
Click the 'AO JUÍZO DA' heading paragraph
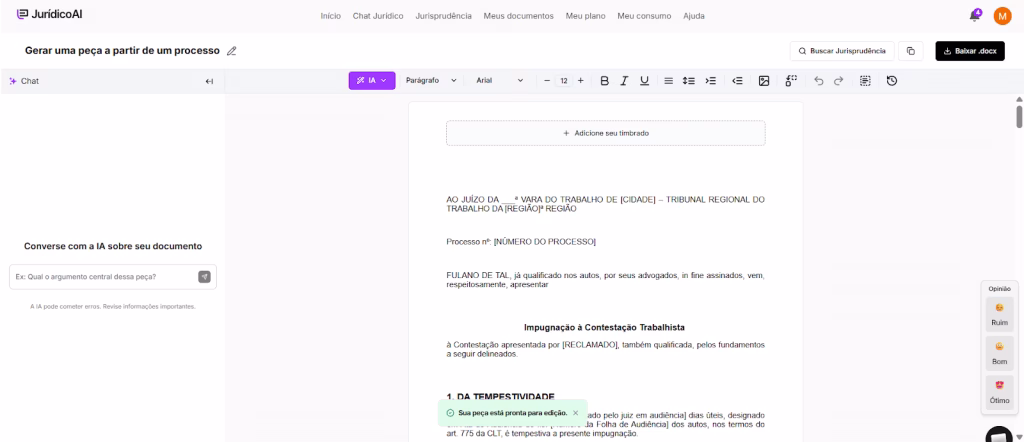[605, 204]
